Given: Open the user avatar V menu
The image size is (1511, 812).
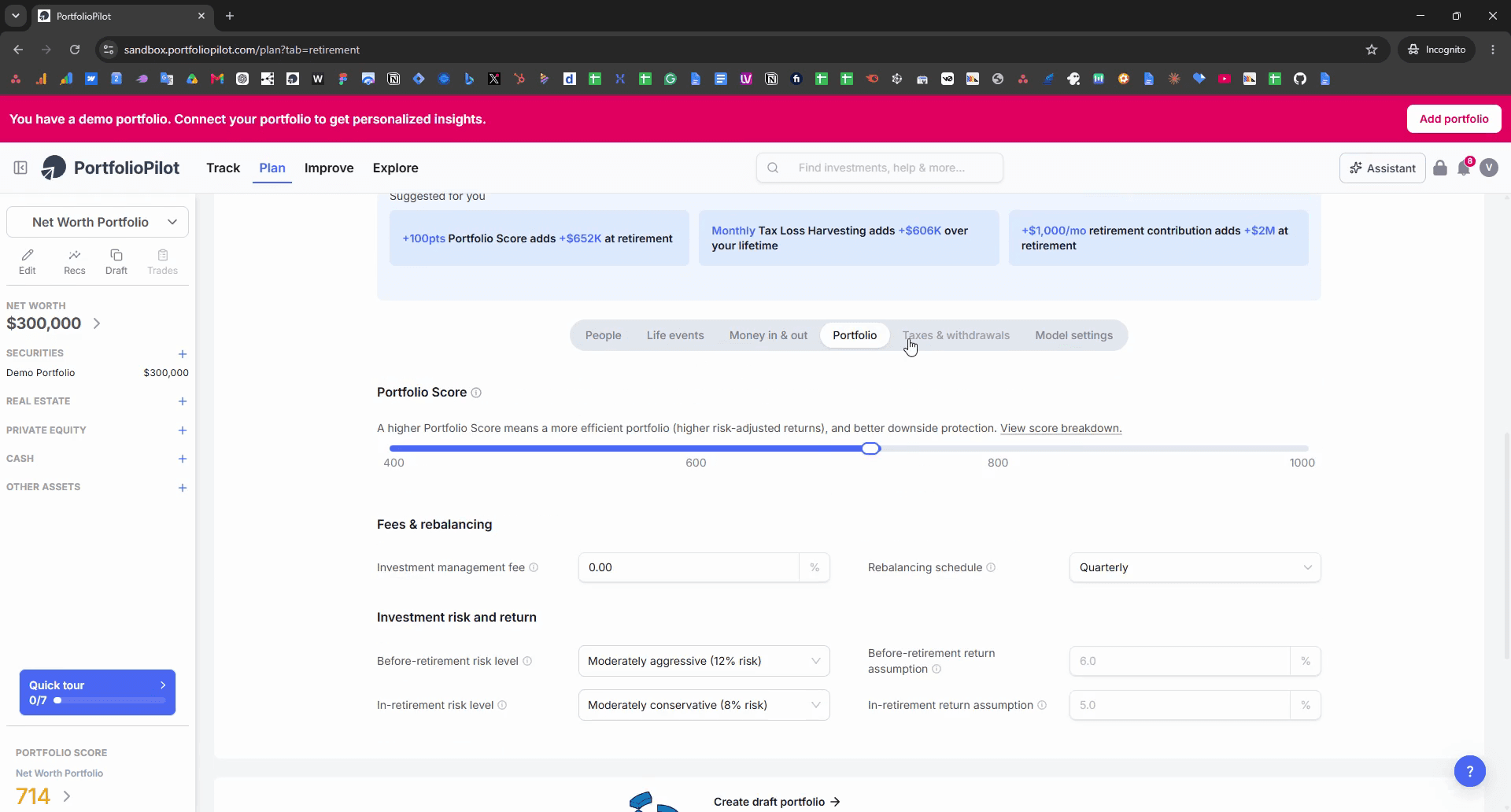Looking at the screenshot, I should pyautogui.click(x=1489, y=168).
